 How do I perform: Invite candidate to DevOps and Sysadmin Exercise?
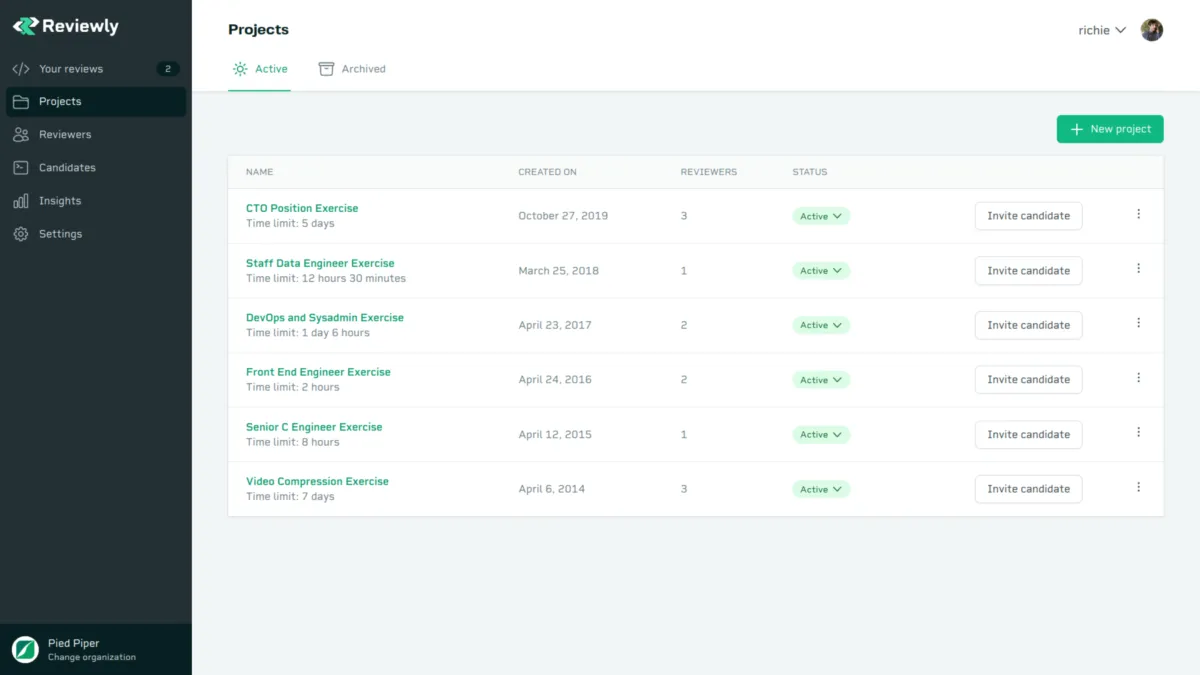point(1028,325)
